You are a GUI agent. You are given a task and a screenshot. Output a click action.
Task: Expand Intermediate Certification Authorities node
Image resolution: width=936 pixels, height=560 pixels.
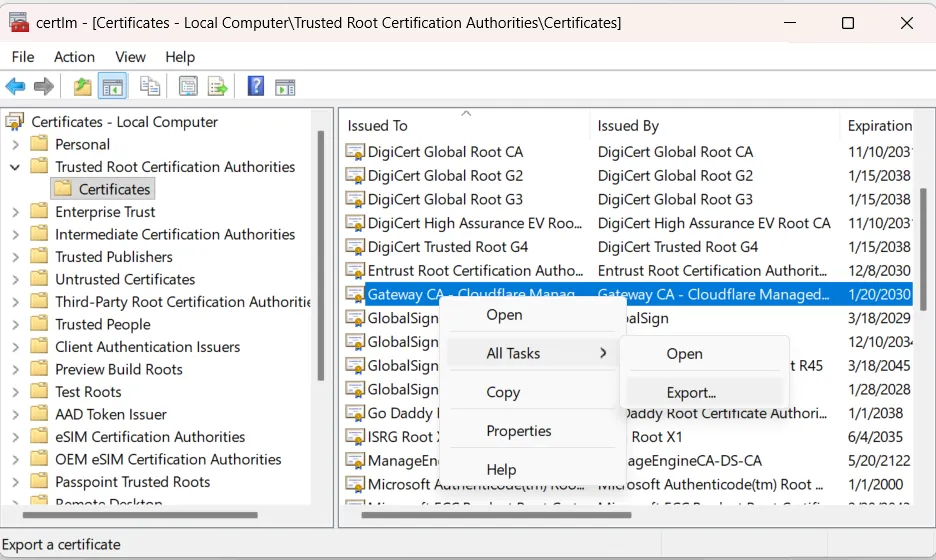click(16, 235)
